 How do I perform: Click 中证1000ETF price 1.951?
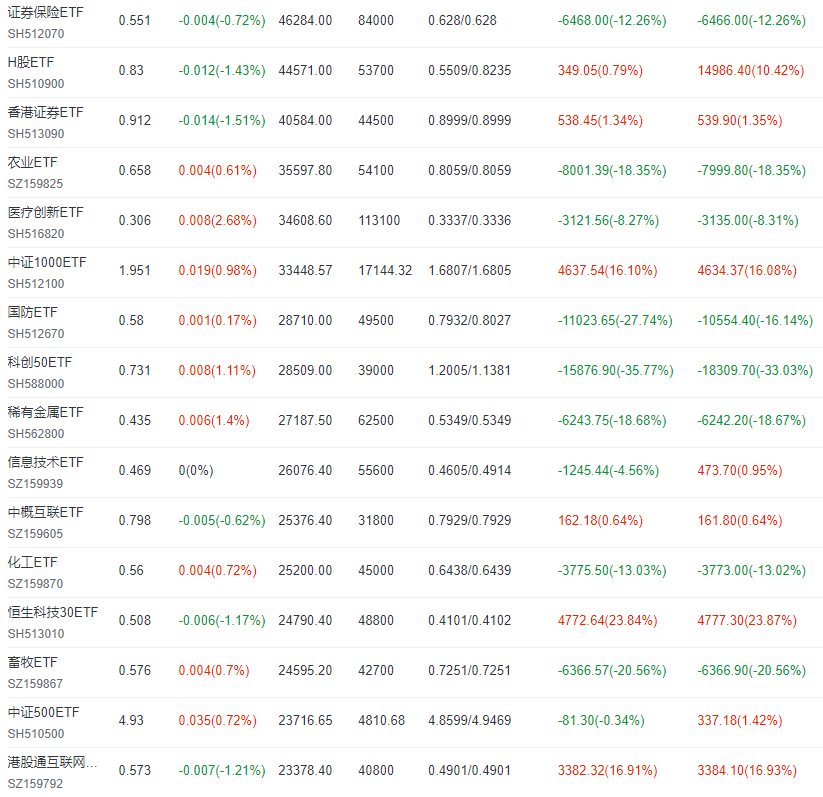(x=135, y=270)
